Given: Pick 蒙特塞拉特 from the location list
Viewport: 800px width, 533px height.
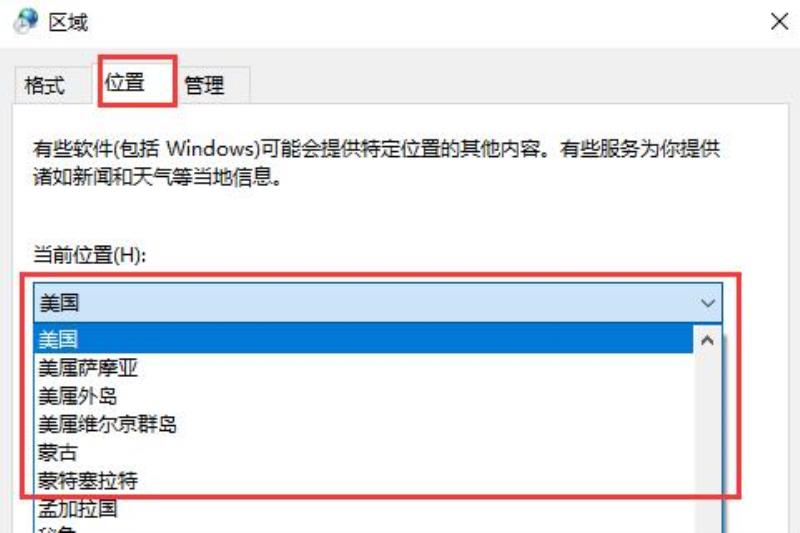Looking at the screenshot, I should (x=363, y=480).
